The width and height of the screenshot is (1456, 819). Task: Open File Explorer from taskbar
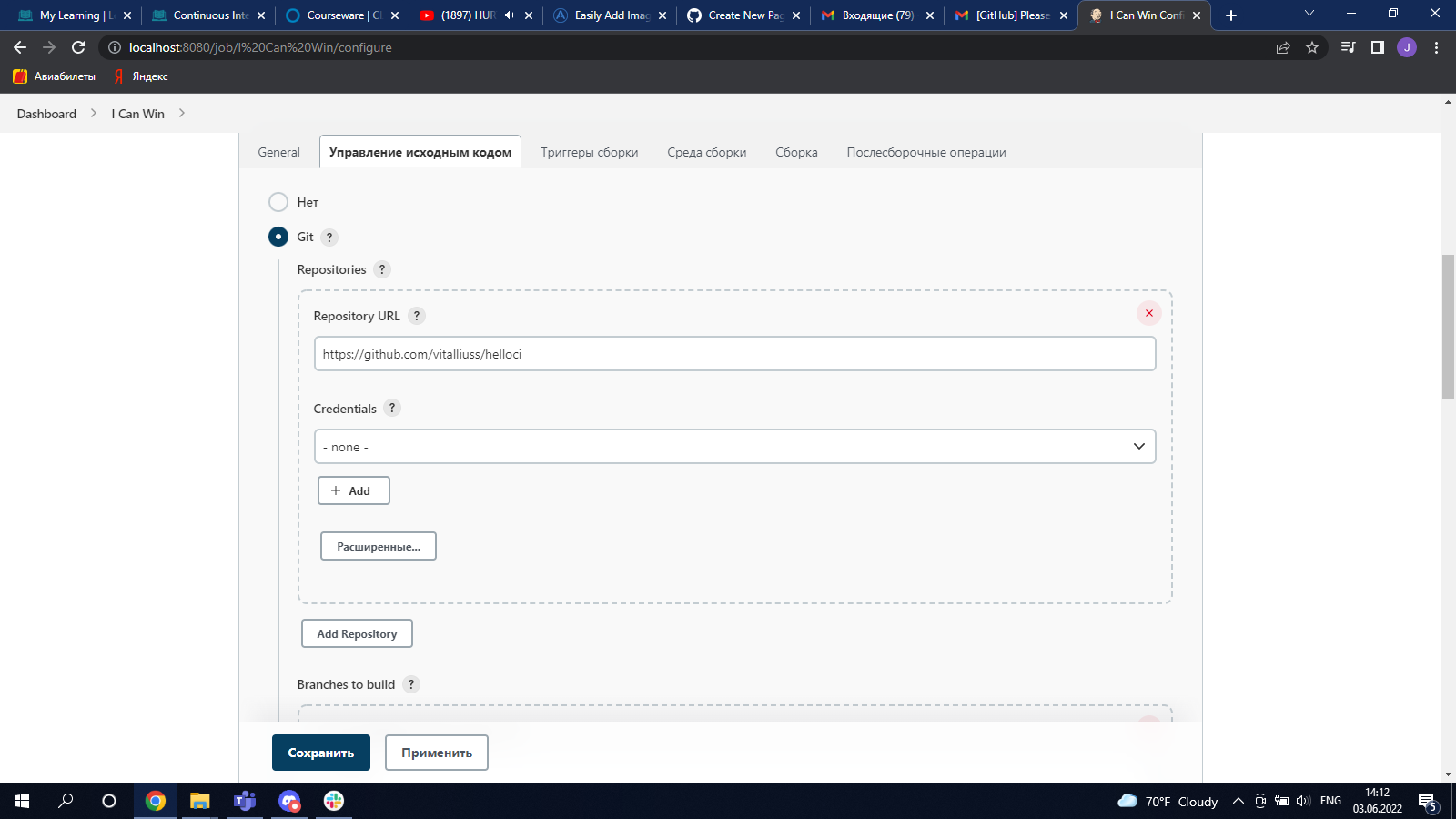click(200, 801)
